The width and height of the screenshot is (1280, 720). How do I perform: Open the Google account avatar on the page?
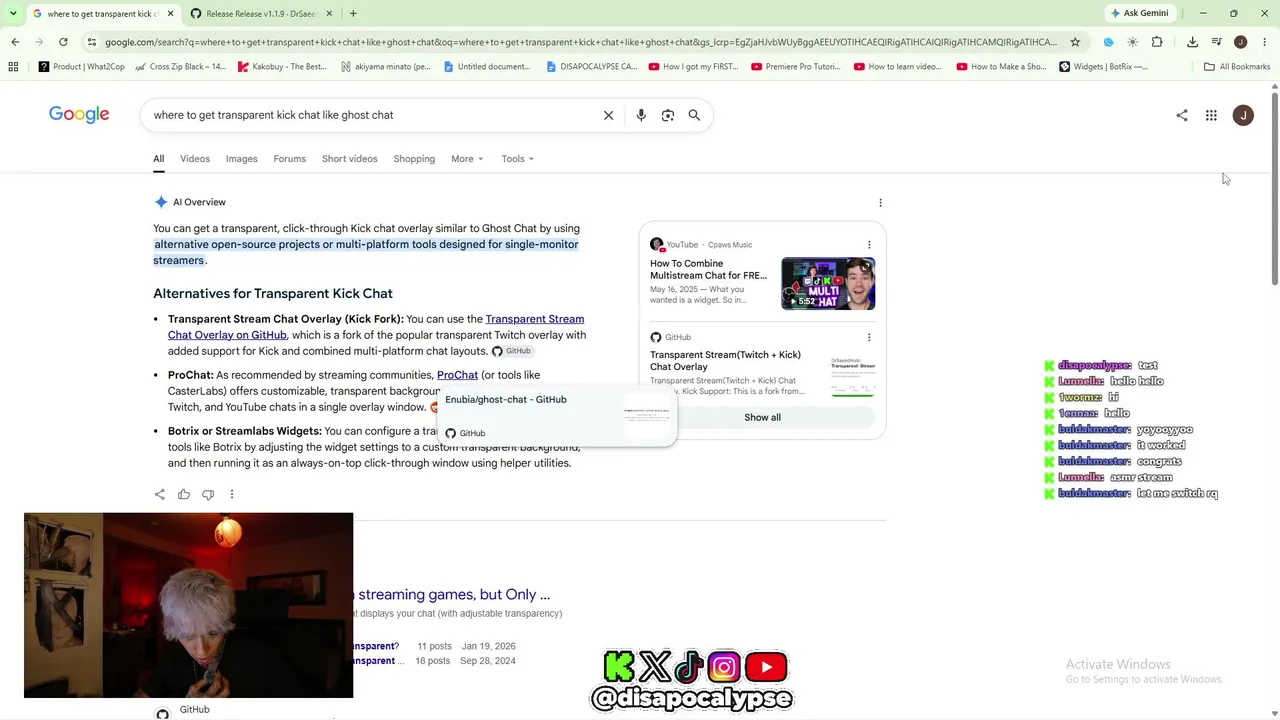[1243, 115]
